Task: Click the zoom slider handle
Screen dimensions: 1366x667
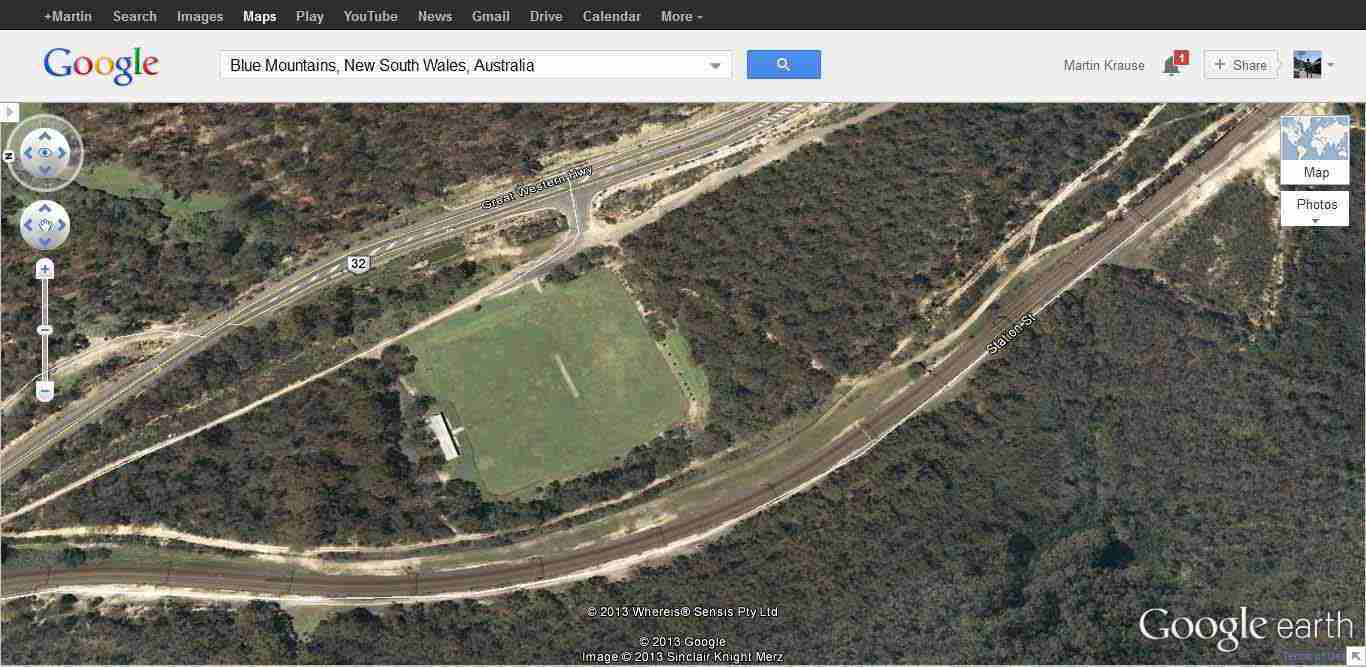Action: click(x=45, y=330)
